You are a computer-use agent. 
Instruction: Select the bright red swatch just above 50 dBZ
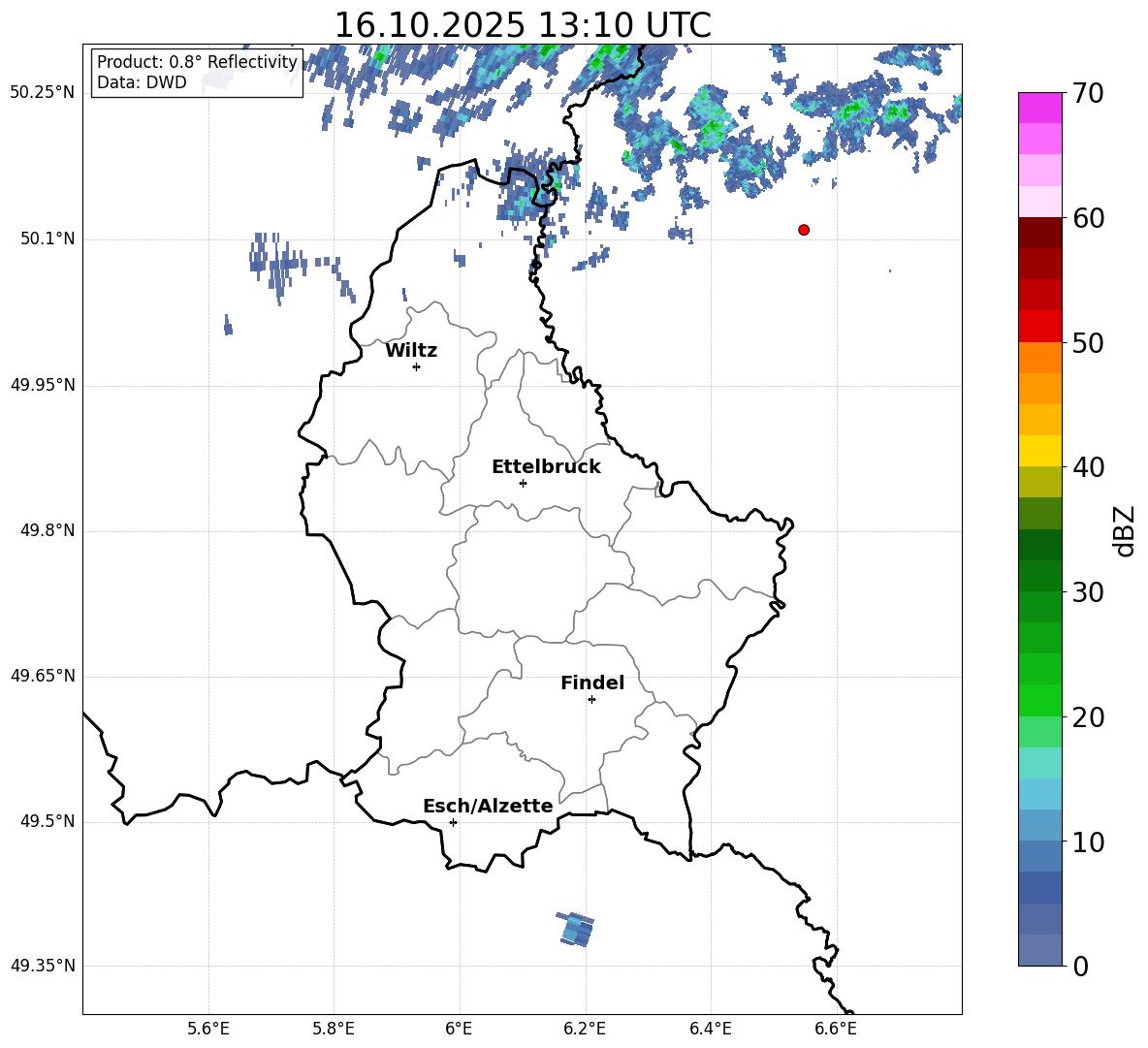1040,326
